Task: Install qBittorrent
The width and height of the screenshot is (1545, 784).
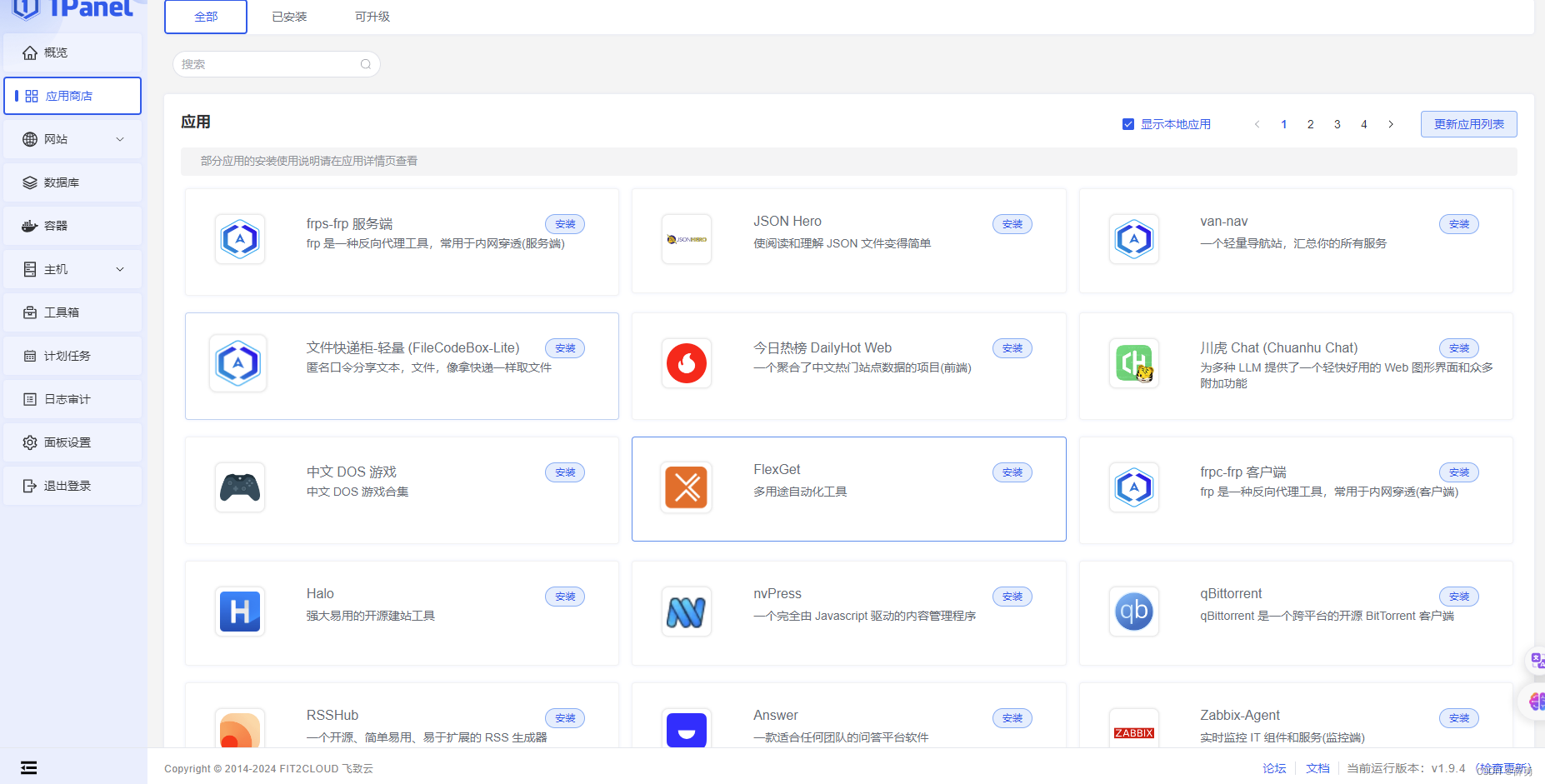Action: pyautogui.click(x=1459, y=597)
